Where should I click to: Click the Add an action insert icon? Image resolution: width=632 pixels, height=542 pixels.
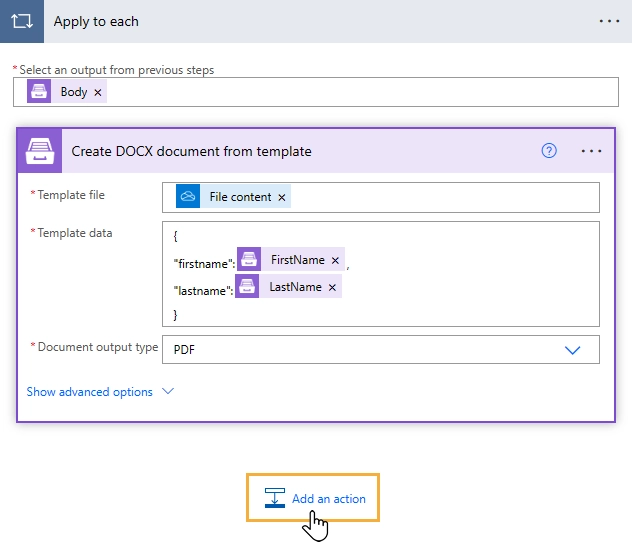pyautogui.click(x=275, y=498)
